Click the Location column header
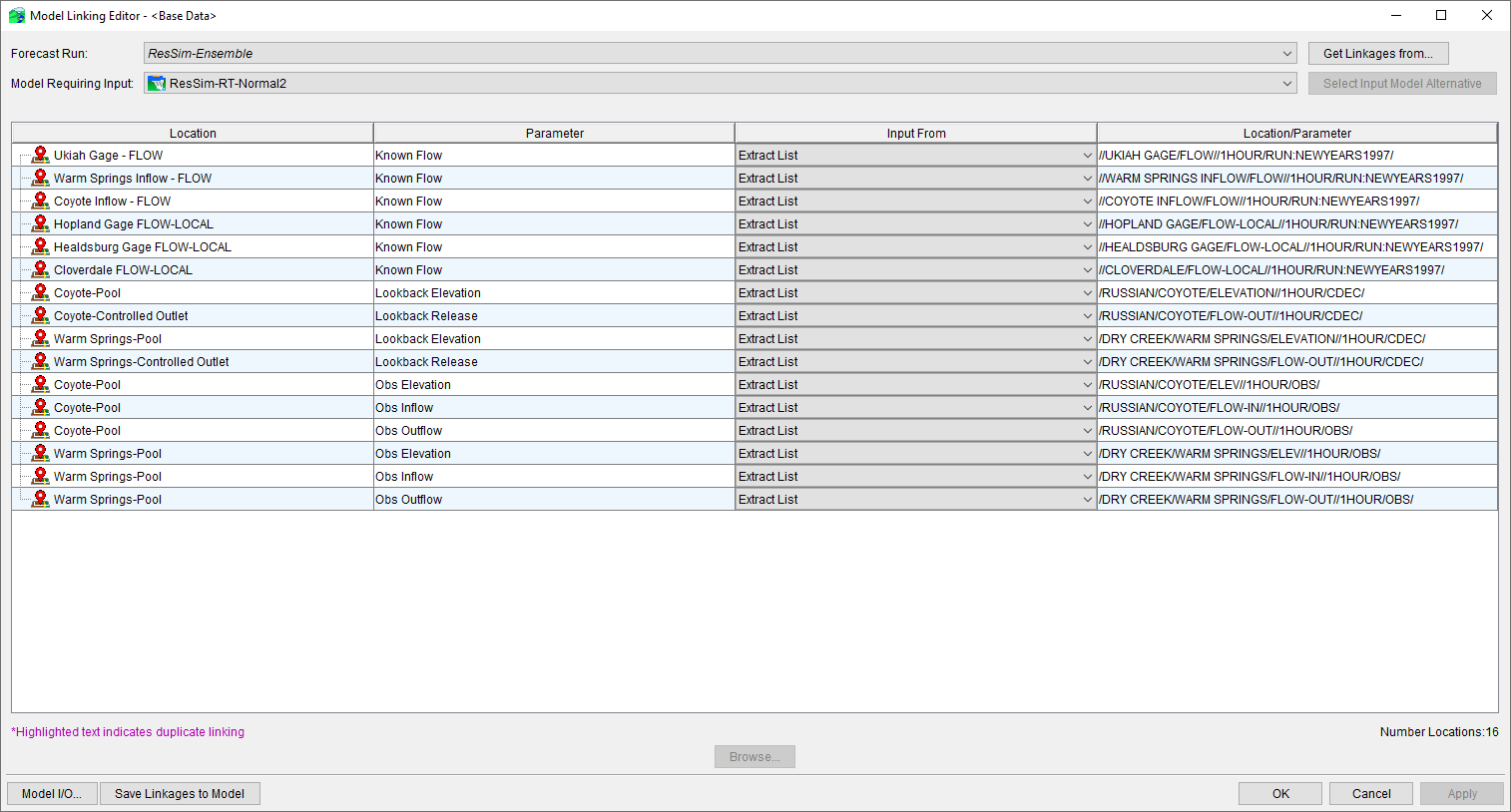The image size is (1511, 812). click(193, 133)
